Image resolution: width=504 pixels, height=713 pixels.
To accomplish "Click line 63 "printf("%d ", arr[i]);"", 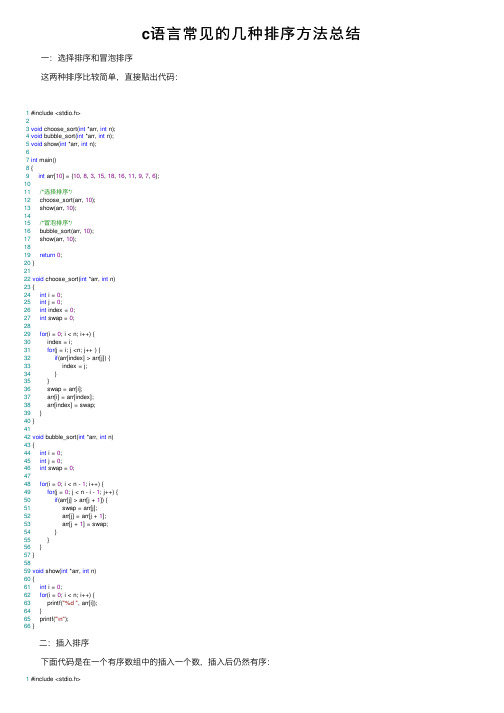I will 72,603.
